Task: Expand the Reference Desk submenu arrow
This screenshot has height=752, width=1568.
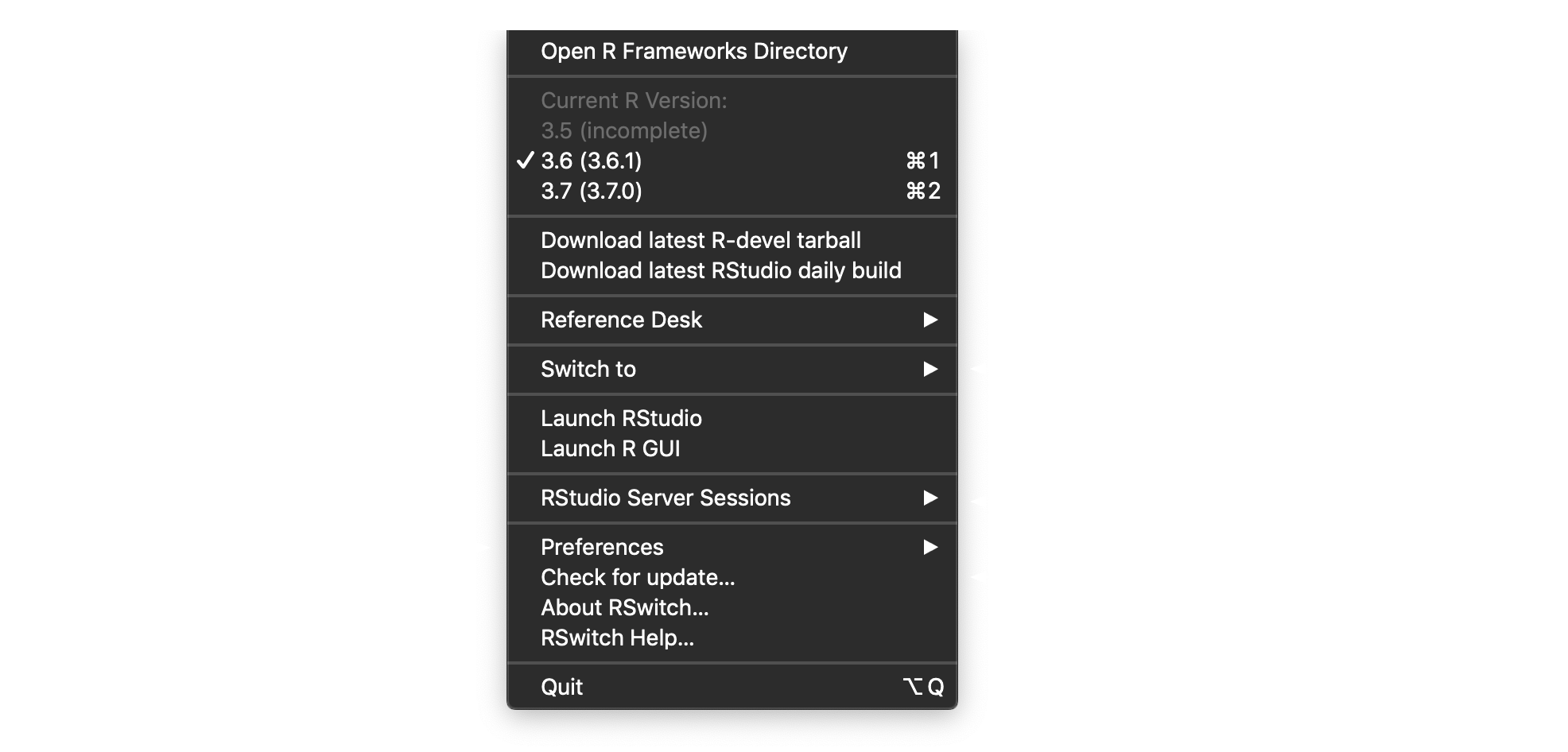Action: tap(930, 320)
